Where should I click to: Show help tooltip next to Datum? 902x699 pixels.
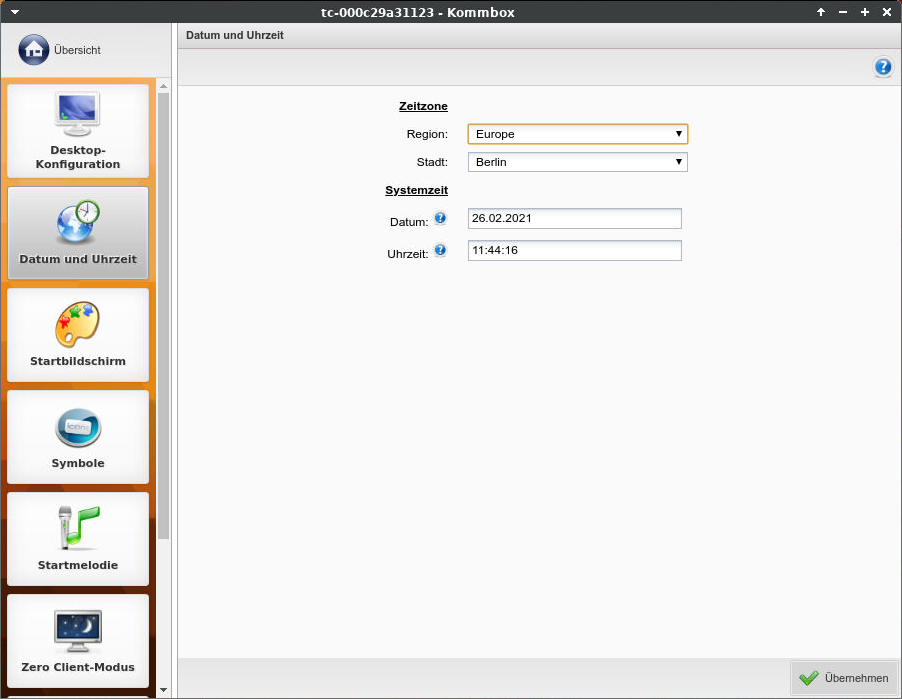[x=440, y=218]
